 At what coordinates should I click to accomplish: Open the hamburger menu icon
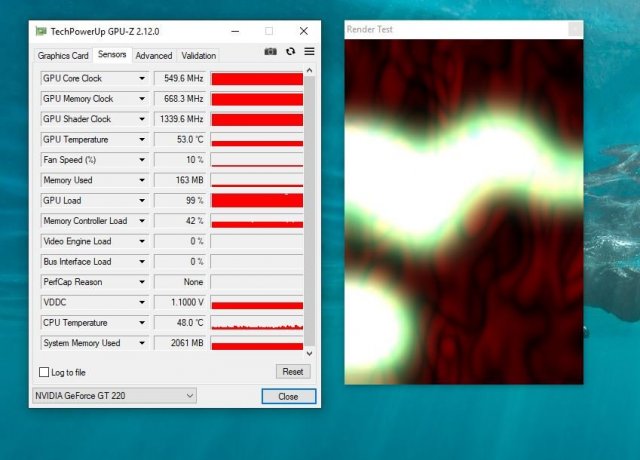pos(309,51)
